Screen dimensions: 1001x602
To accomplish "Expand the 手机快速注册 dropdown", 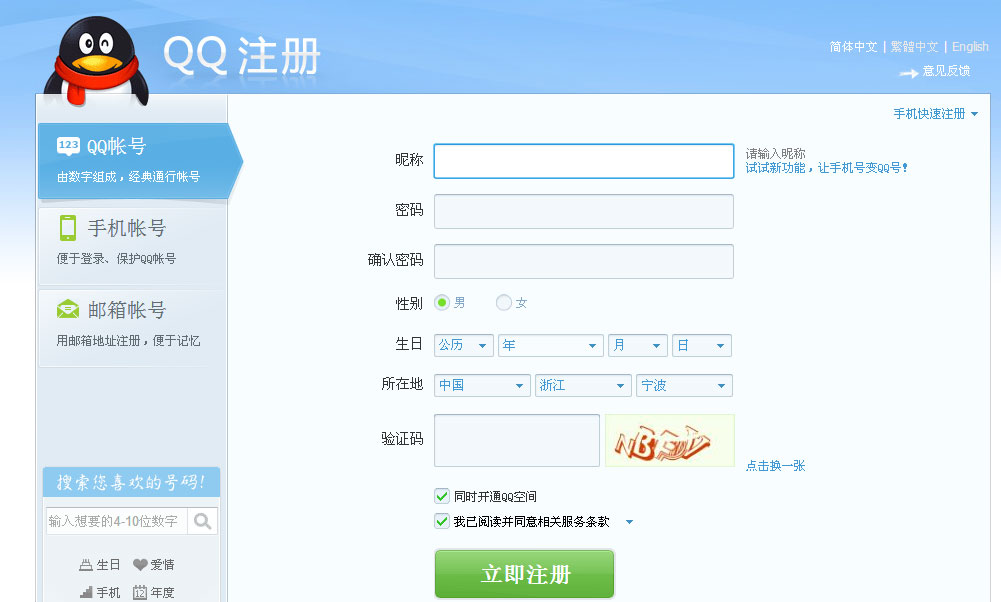I will (935, 114).
